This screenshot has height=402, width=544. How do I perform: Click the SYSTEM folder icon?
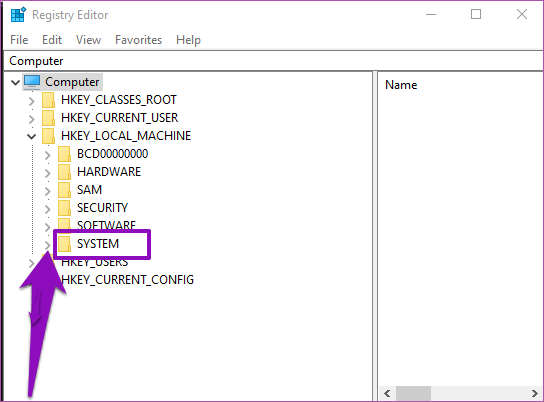point(64,244)
